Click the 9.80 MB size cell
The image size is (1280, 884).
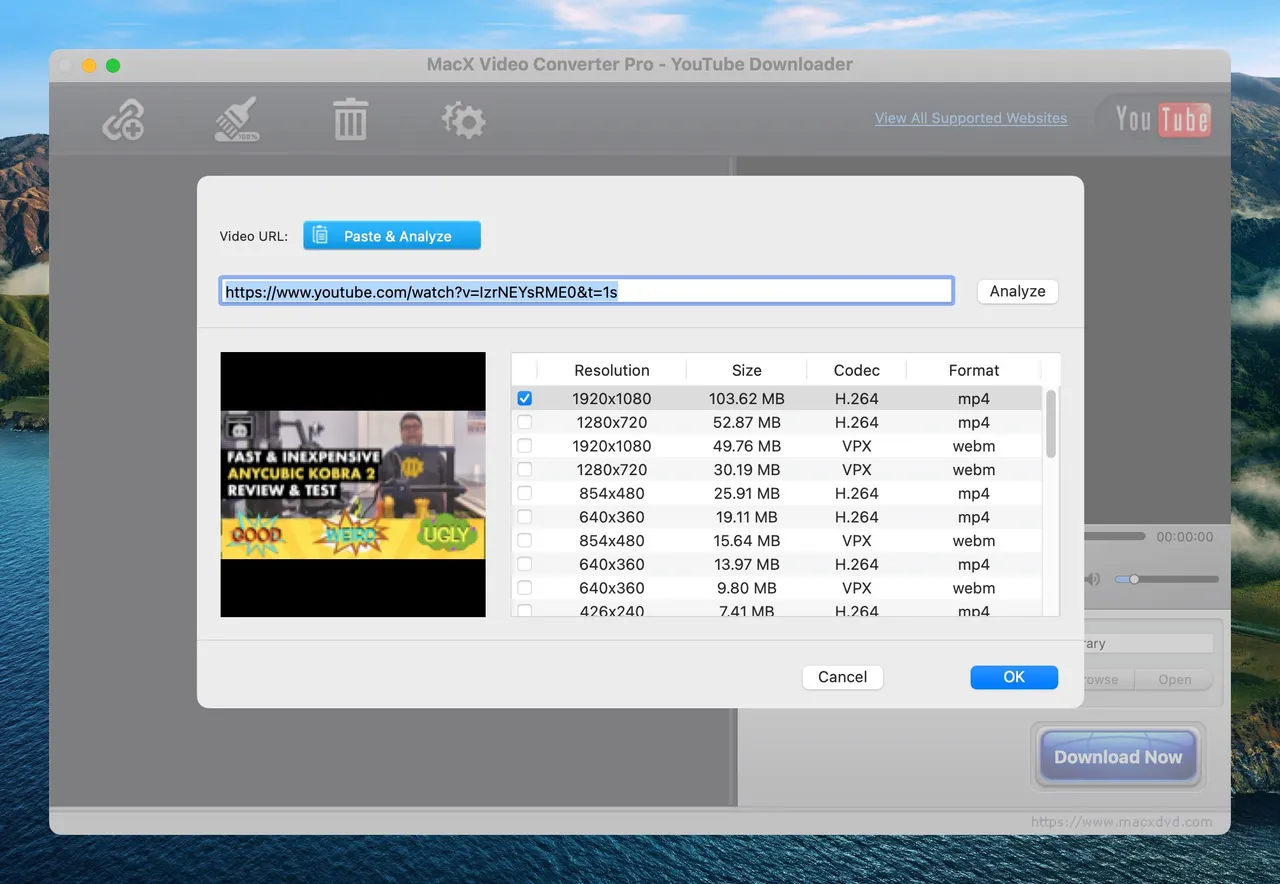(x=746, y=588)
